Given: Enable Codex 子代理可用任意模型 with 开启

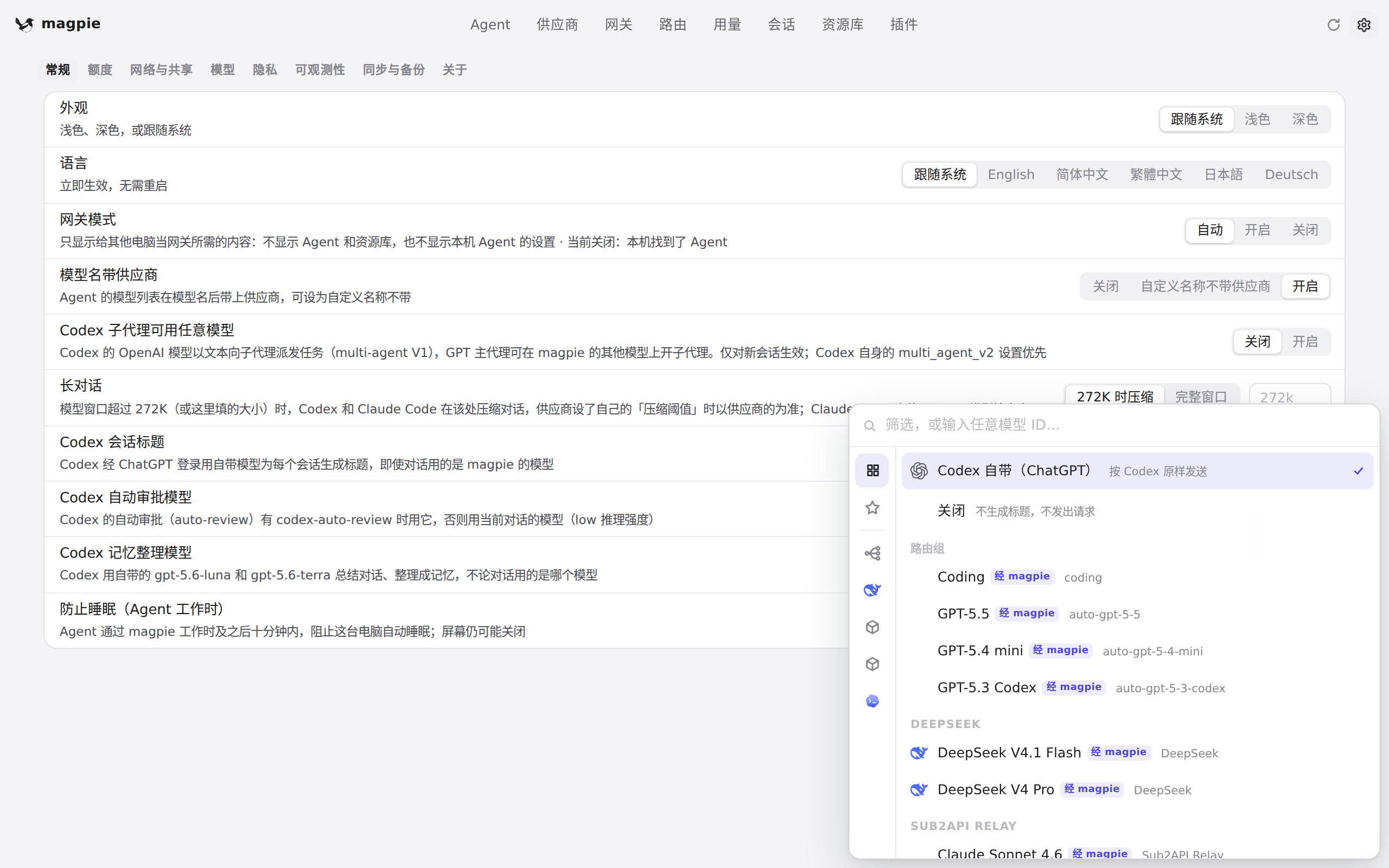Looking at the screenshot, I should pyautogui.click(x=1304, y=342).
